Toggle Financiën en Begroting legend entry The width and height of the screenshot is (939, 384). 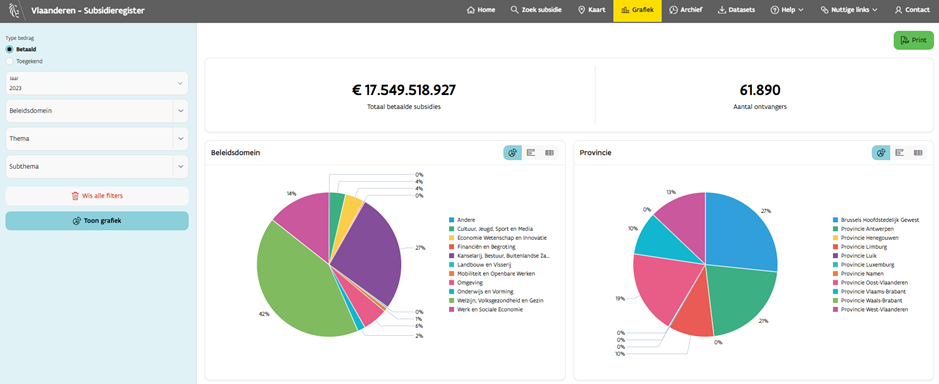[483, 247]
